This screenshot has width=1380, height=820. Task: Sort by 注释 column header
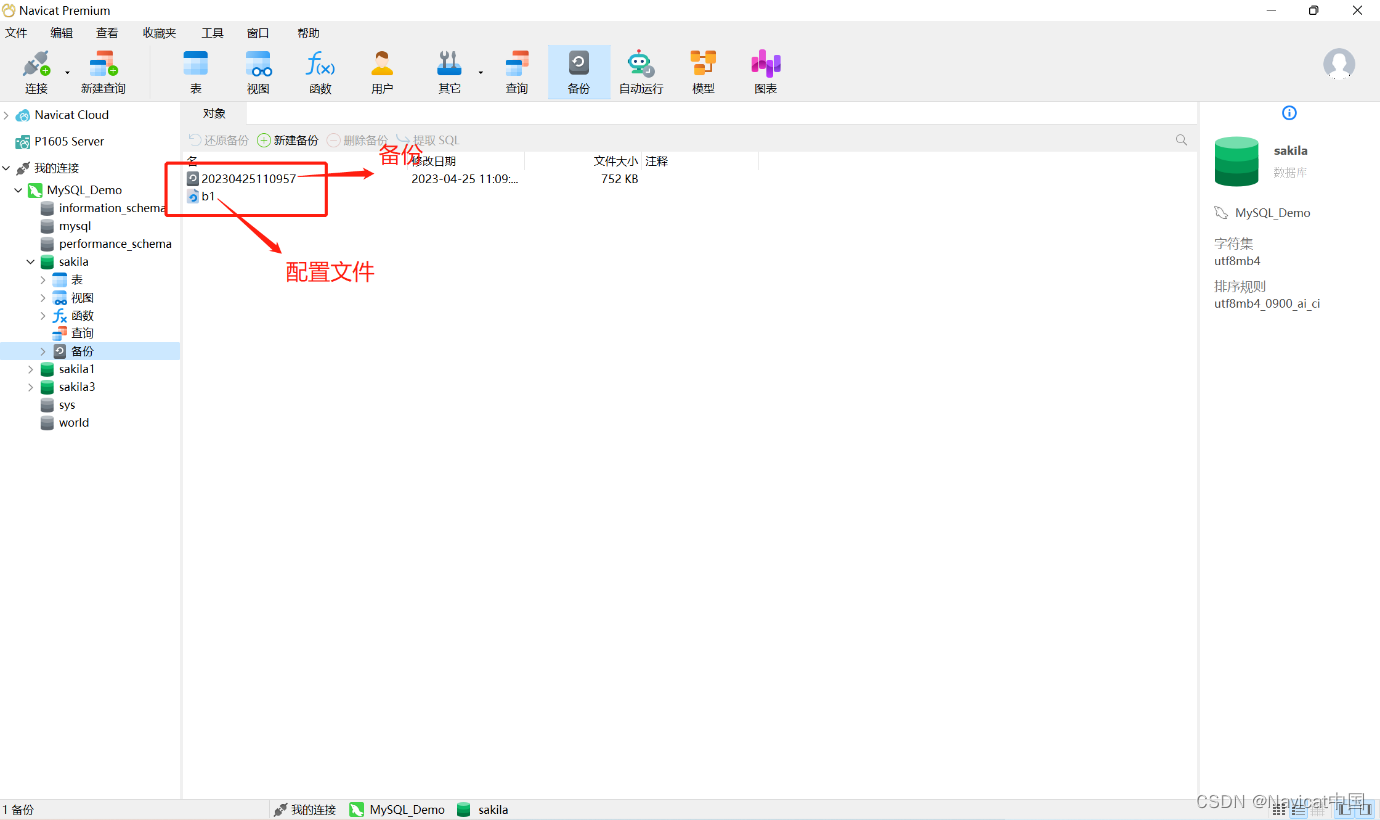pos(656,161)
